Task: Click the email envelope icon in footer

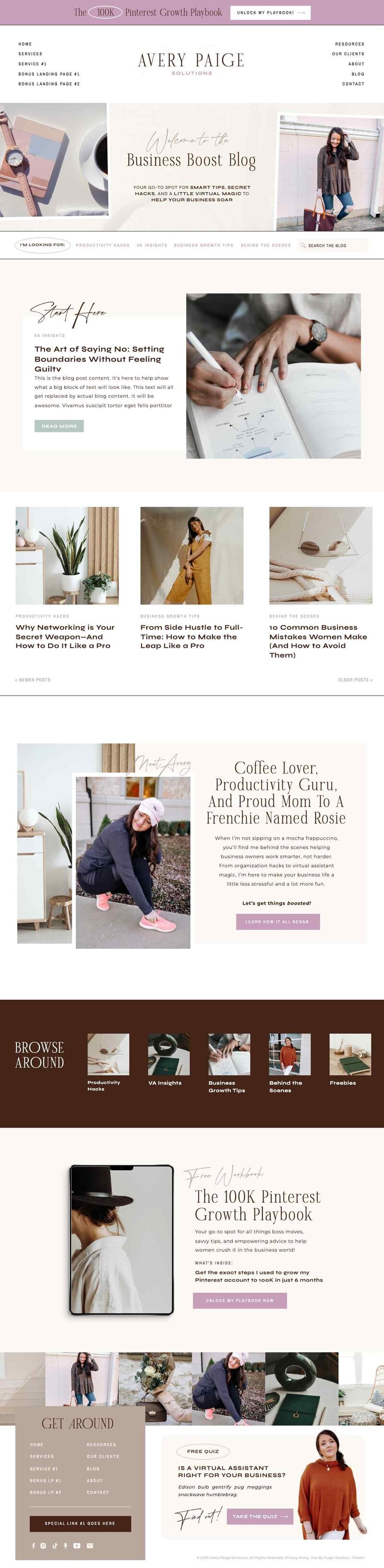Action: point(90,1545)
